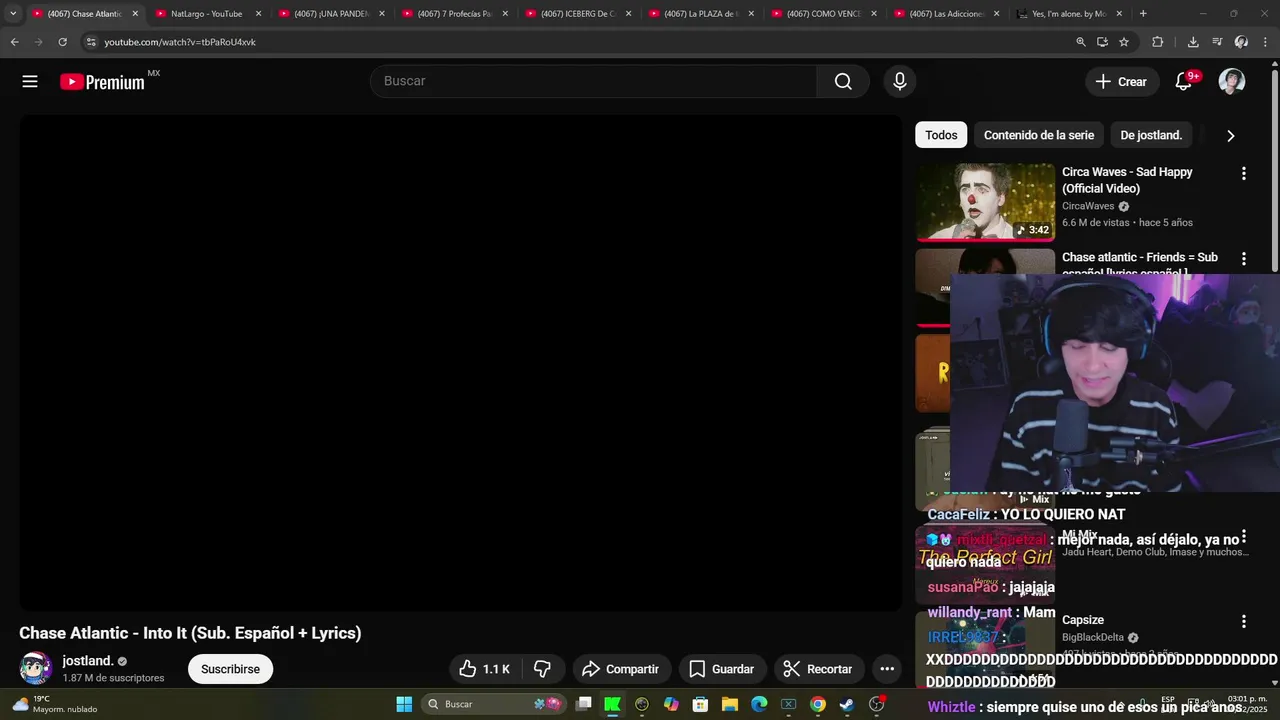Click the Crear button
The height and width of the screenshot is (720, 1280).
click(1122, 82)
